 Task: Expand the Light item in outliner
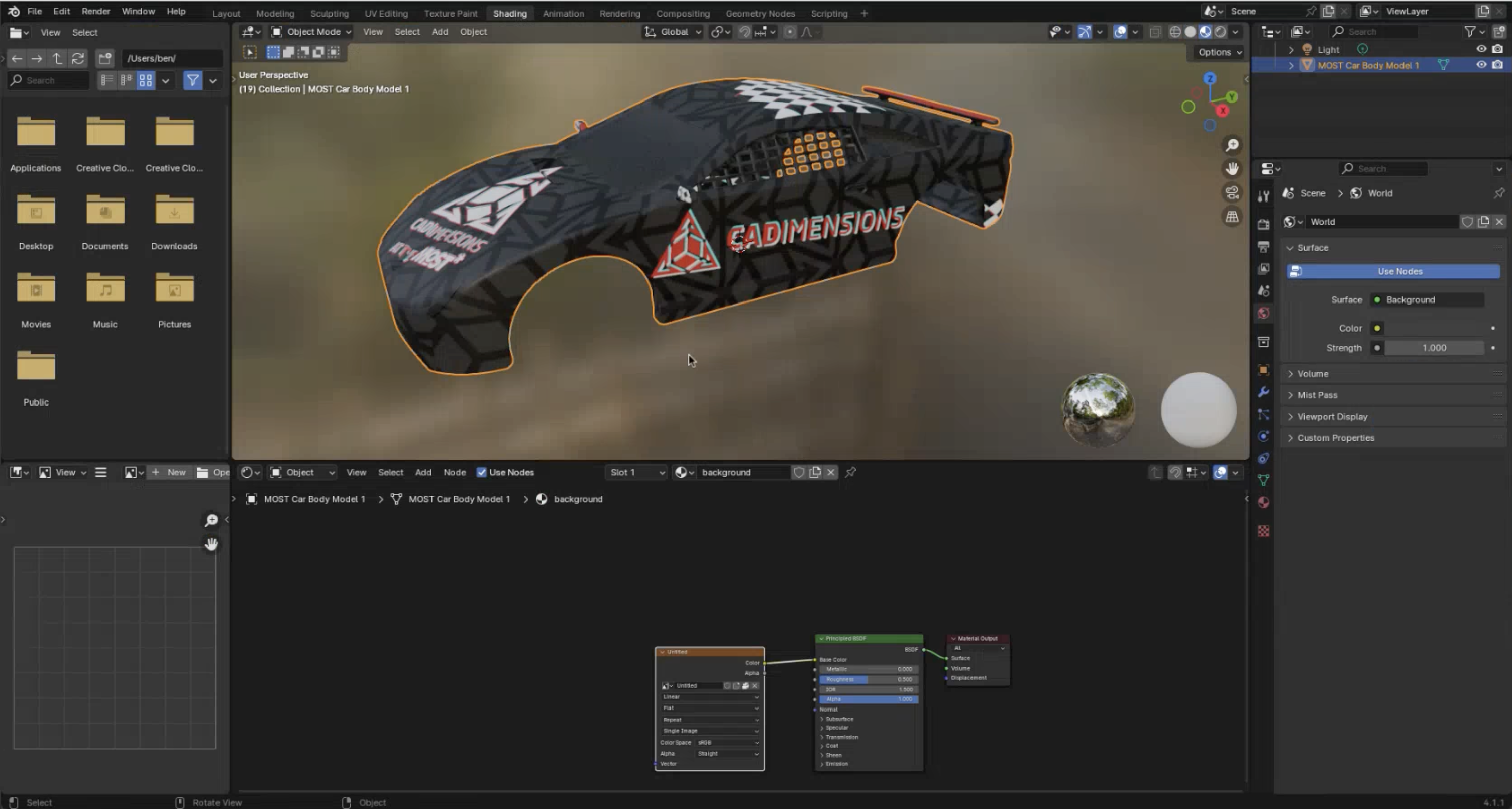pos(1290,49)
